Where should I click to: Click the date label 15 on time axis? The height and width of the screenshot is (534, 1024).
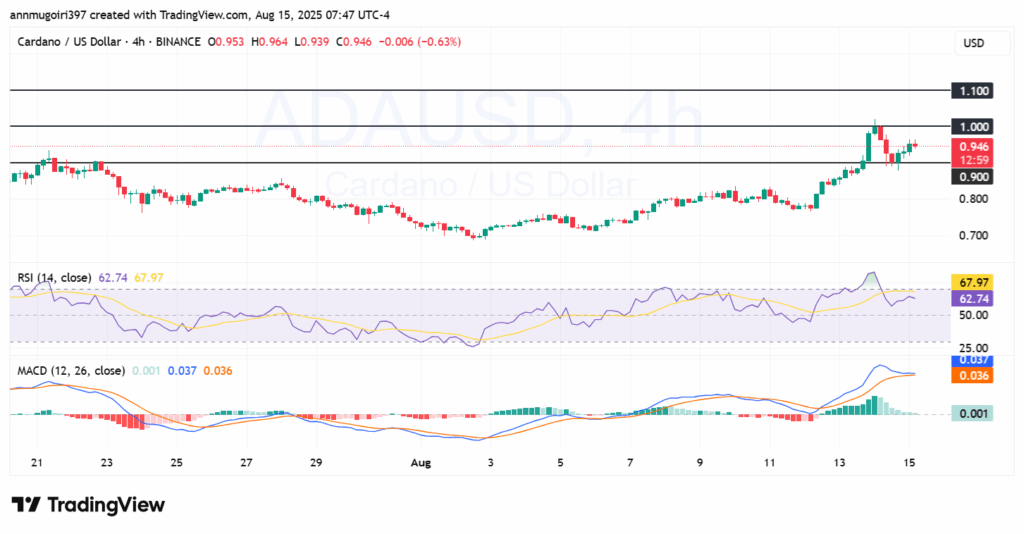(909, 463)
